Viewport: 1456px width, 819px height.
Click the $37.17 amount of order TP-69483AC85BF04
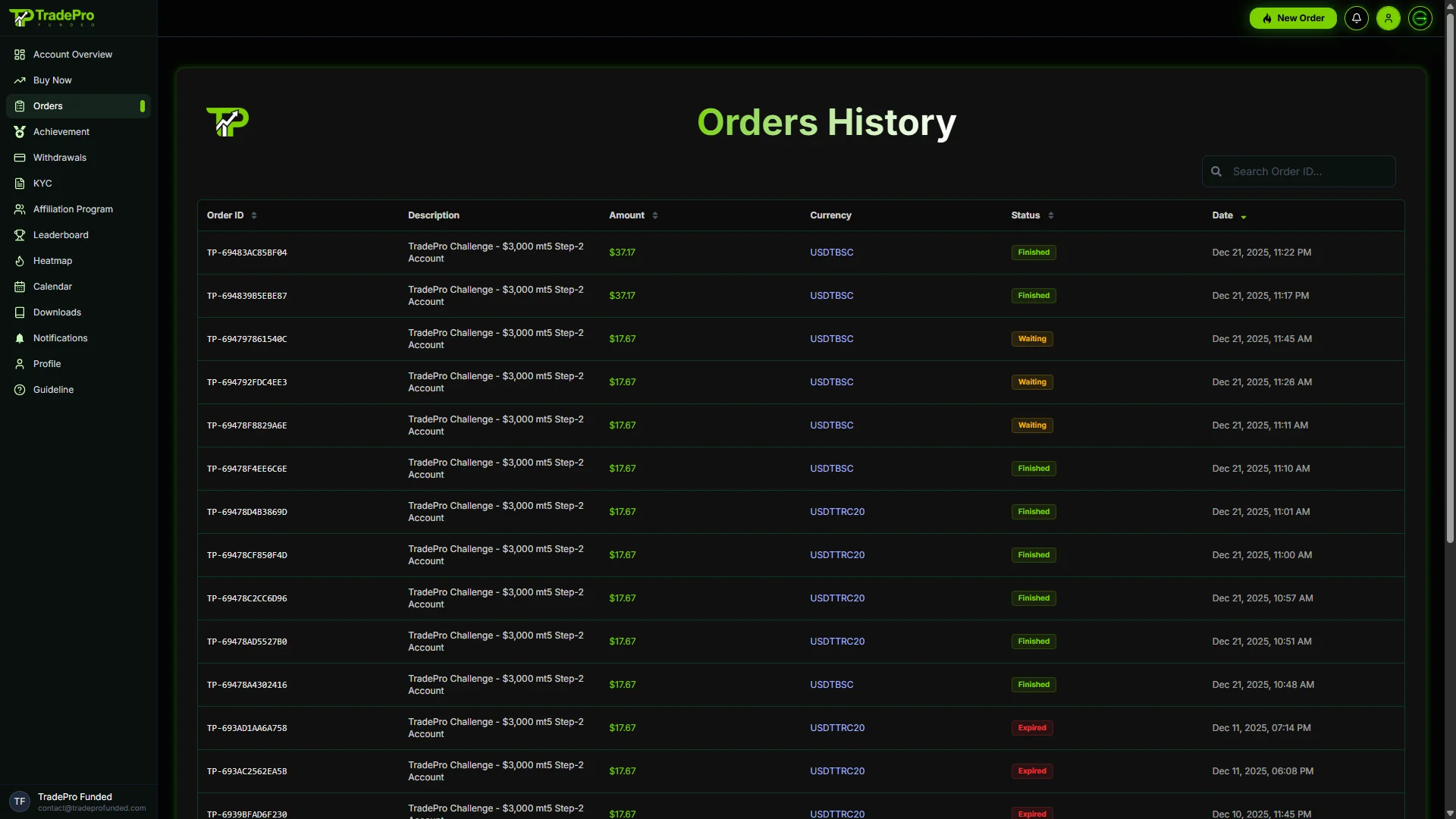click(622, 253)
